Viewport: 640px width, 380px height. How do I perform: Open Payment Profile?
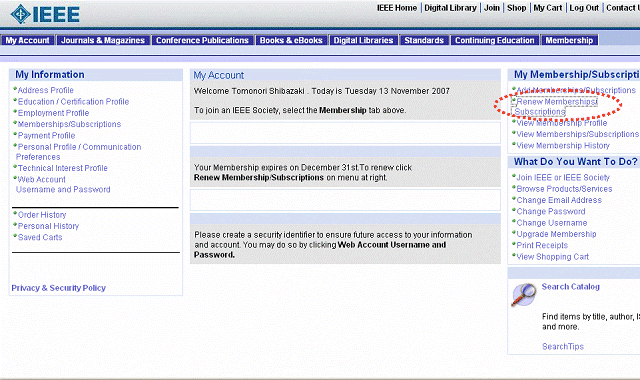coord(47,136)
